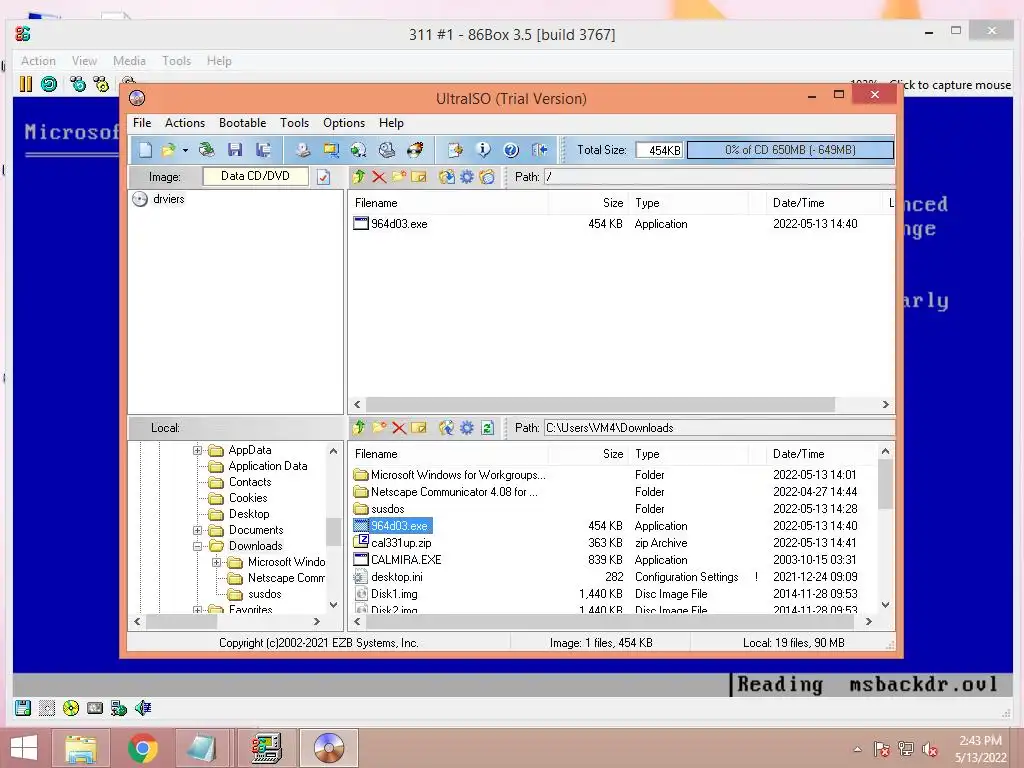Image resolution: width=1024 pixels, height=768 pixels.
Task: Click the Compress ISO icon
Action: [x=331, y=150]
